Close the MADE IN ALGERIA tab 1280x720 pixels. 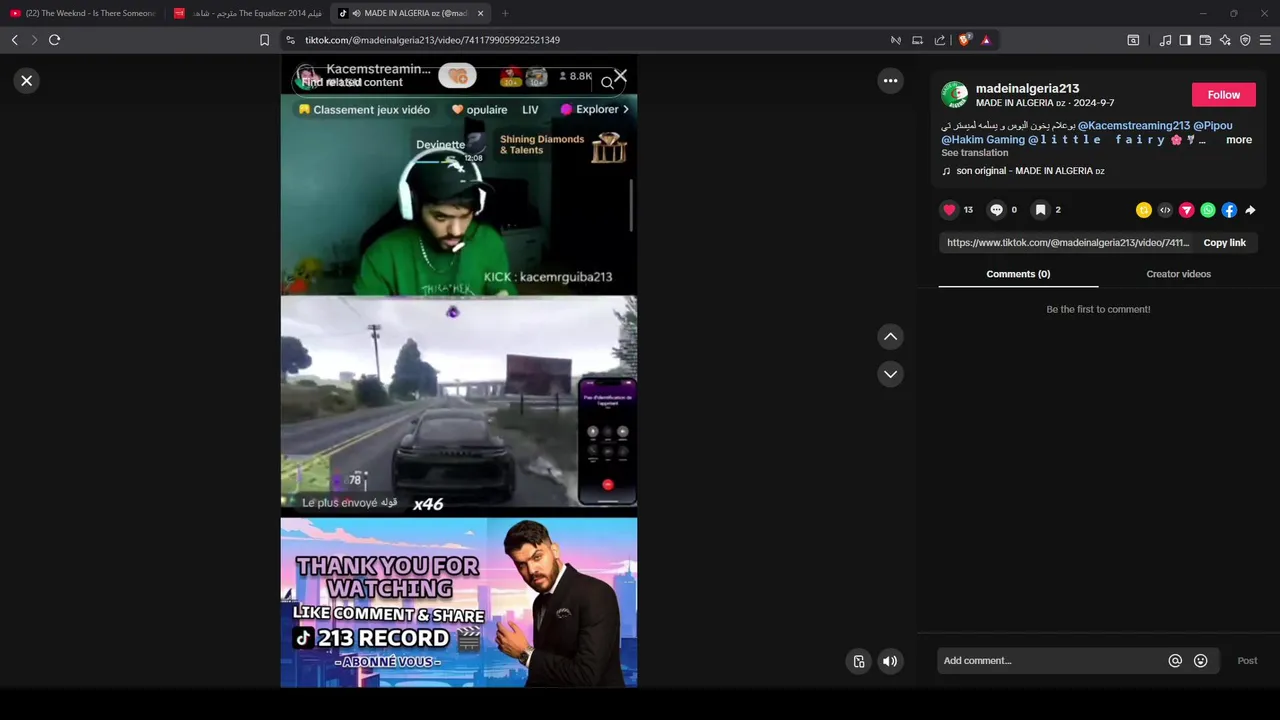pyautogui.click(x=480, y=13)
